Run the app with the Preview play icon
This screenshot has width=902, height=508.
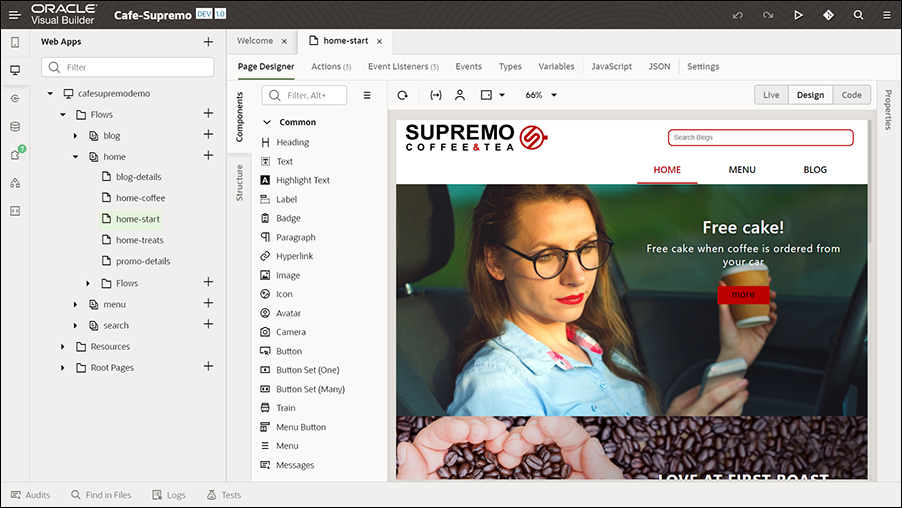(x=798, y=15)
